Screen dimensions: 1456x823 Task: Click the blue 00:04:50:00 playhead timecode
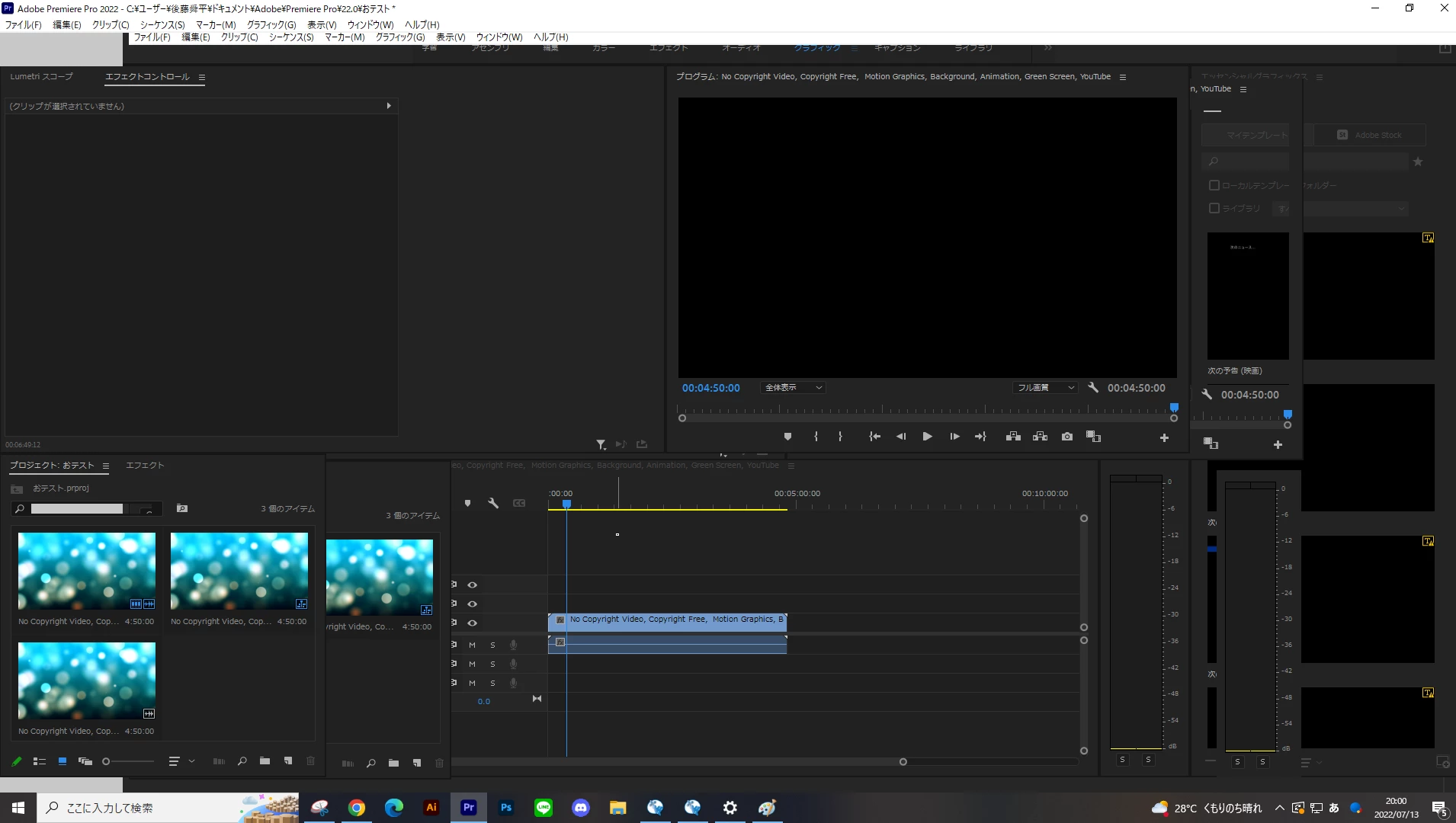pos(711,388)
